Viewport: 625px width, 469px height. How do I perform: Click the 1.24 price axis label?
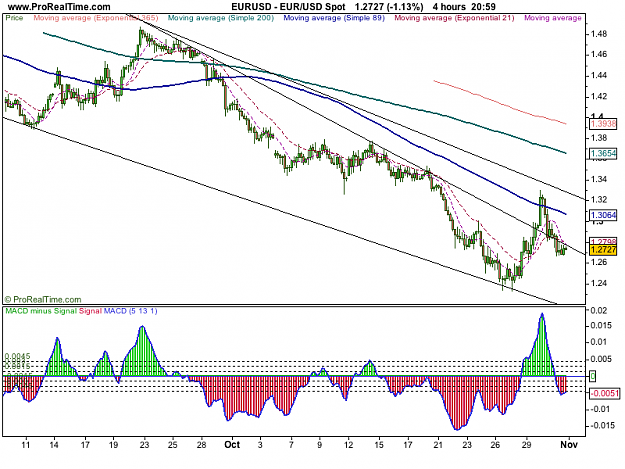[x=599, y=283]
